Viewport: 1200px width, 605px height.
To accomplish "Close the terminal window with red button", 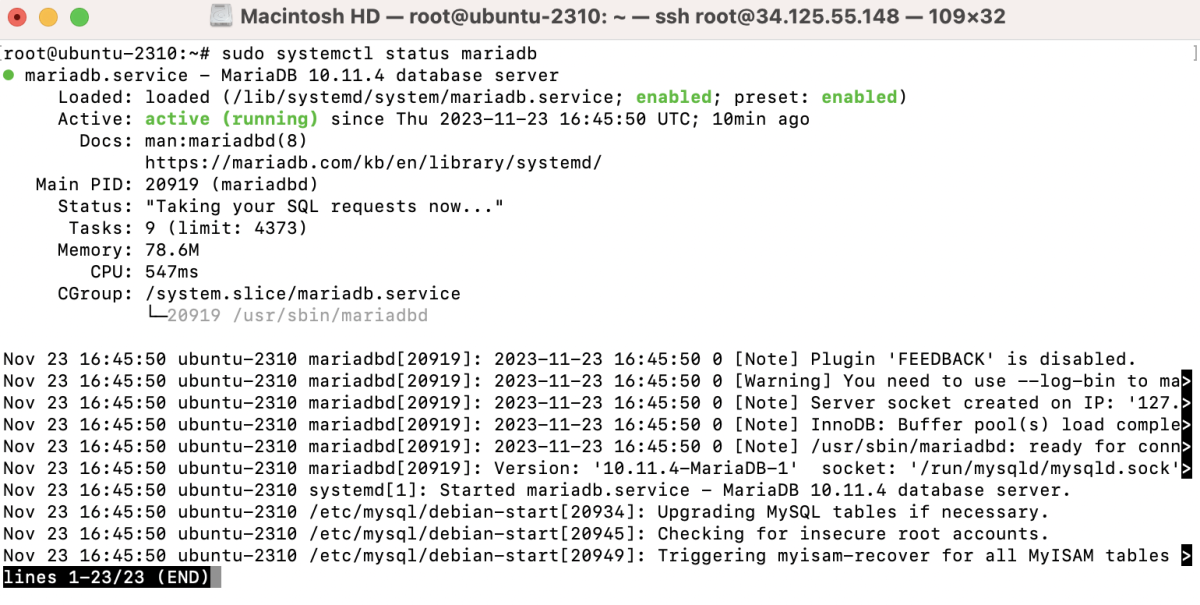I will (19, 17).
